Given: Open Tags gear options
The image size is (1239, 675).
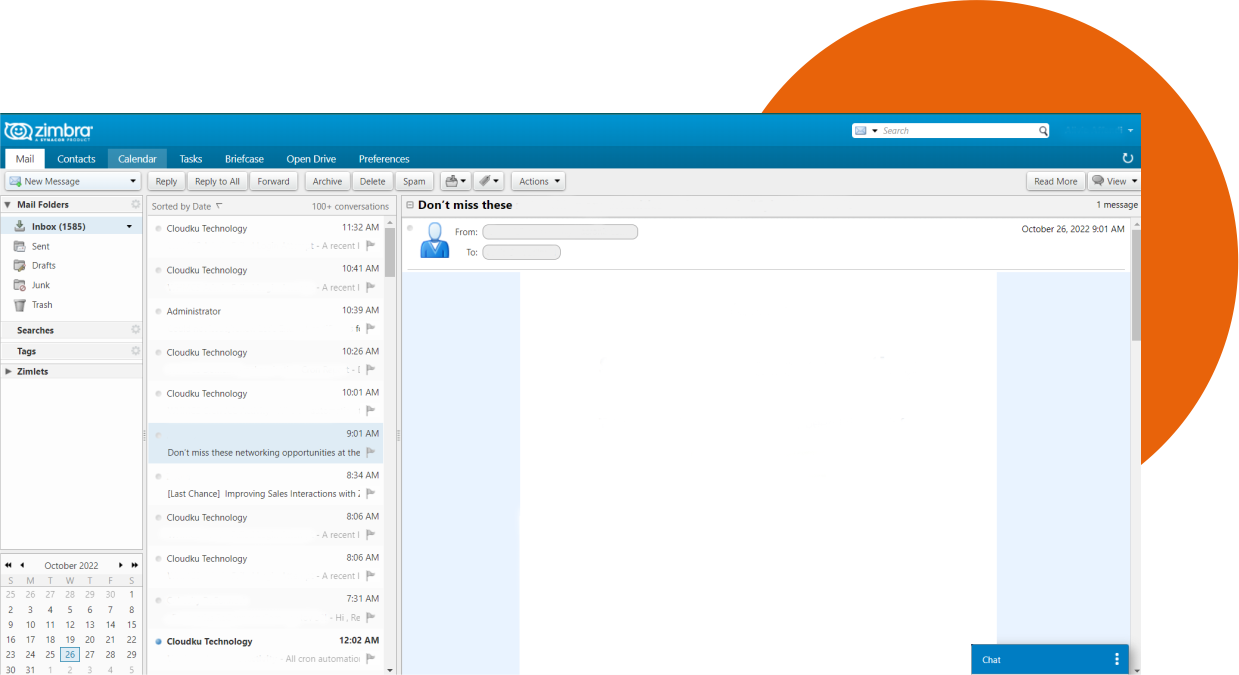Looking at the screenshot, I should pyautogui.click(x=136, y=351).
